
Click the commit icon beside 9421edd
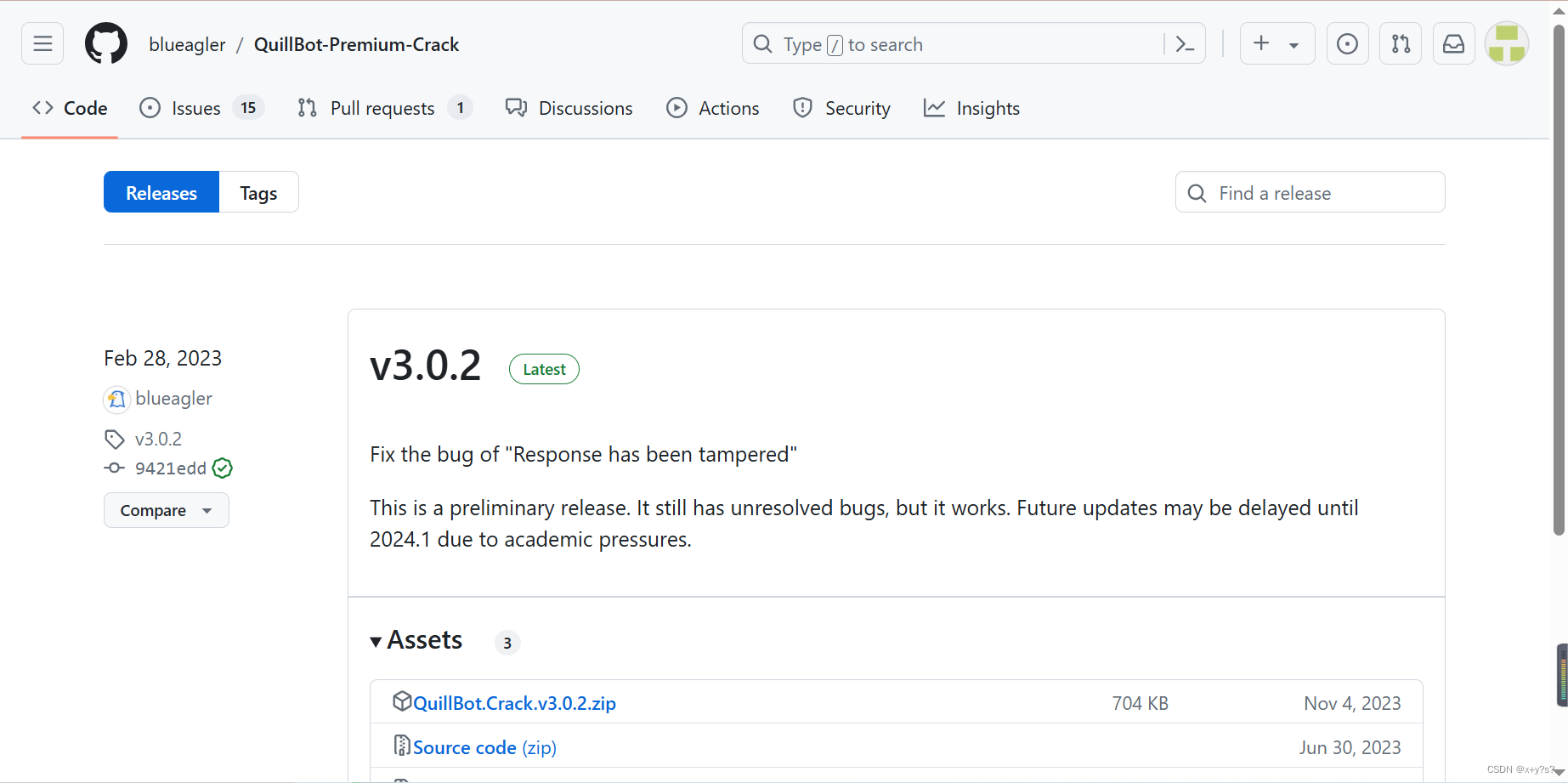tap(114, 468)
